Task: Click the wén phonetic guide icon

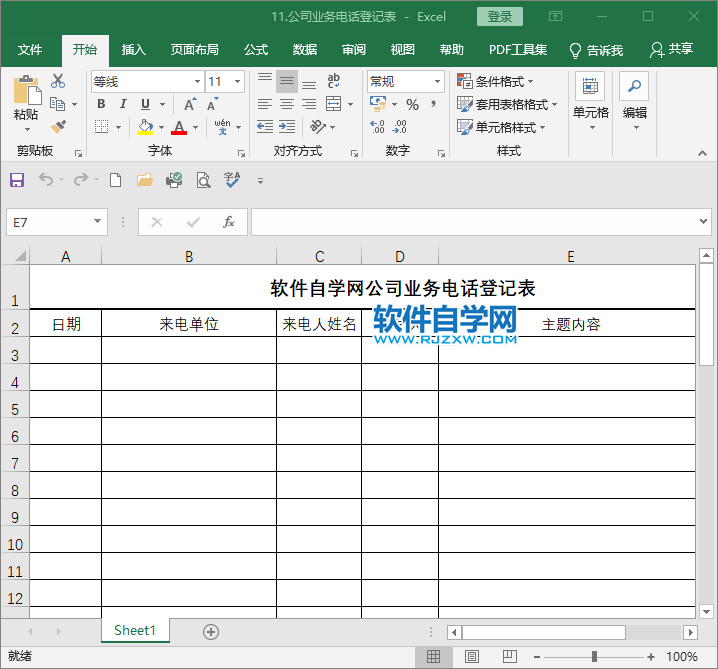Action: [x=222, y=127]
